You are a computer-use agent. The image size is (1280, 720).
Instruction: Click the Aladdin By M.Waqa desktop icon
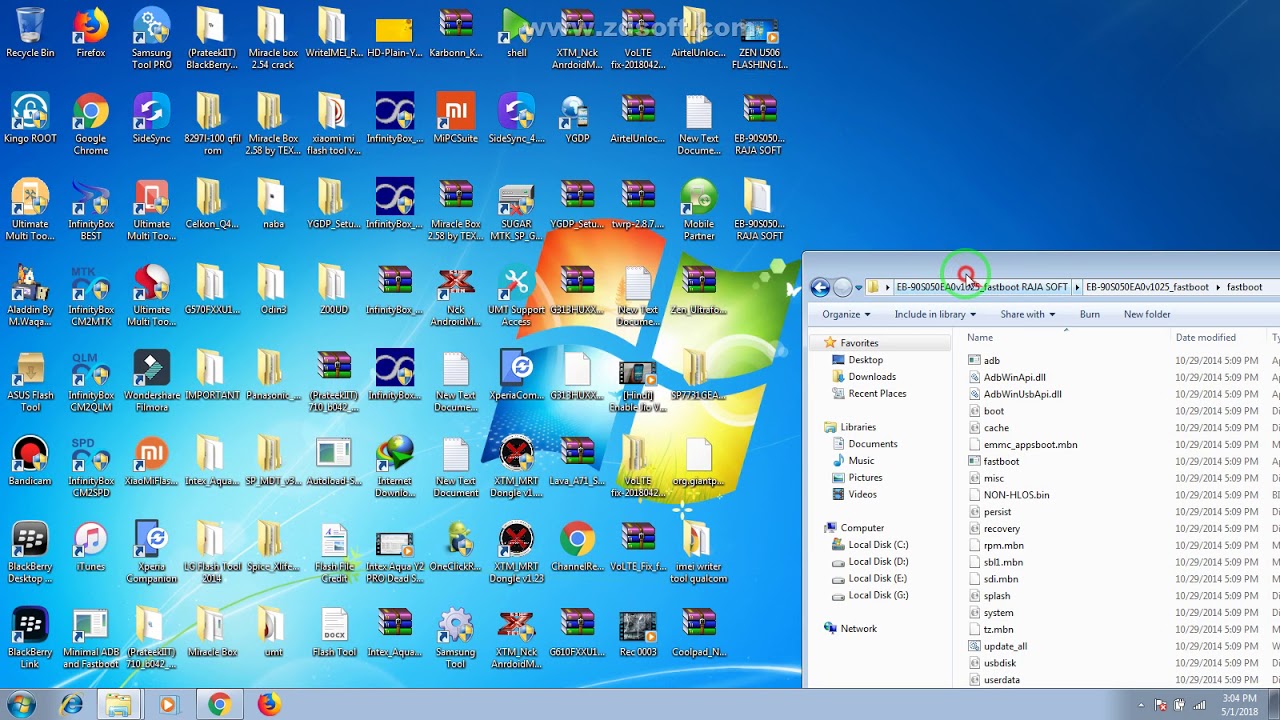click(x=30, y=296)
